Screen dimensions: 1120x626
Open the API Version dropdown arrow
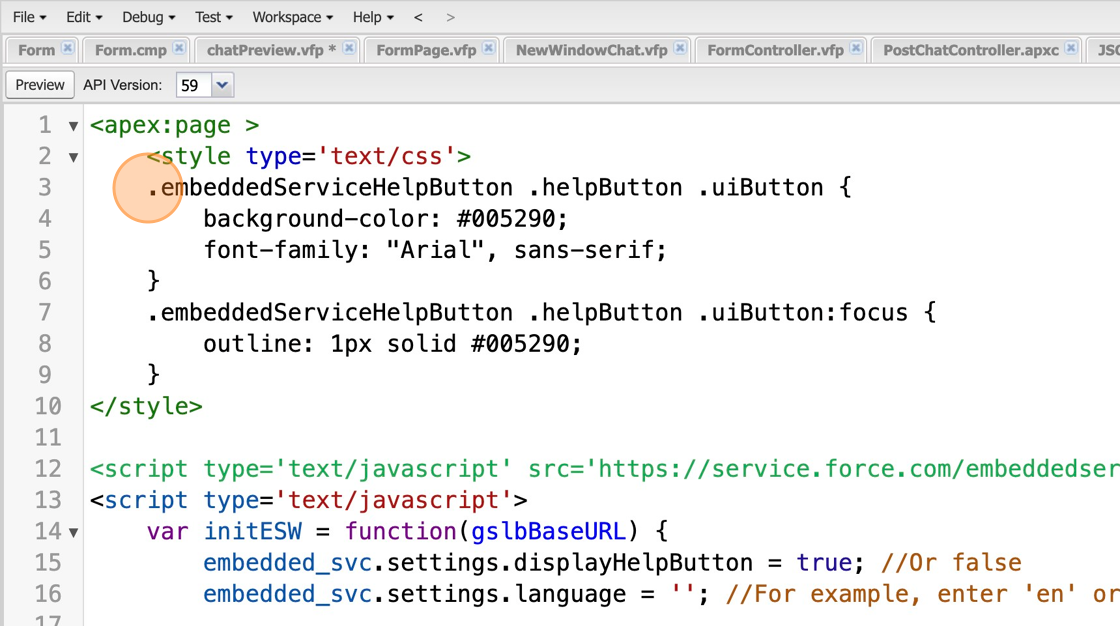coord(222,85)
